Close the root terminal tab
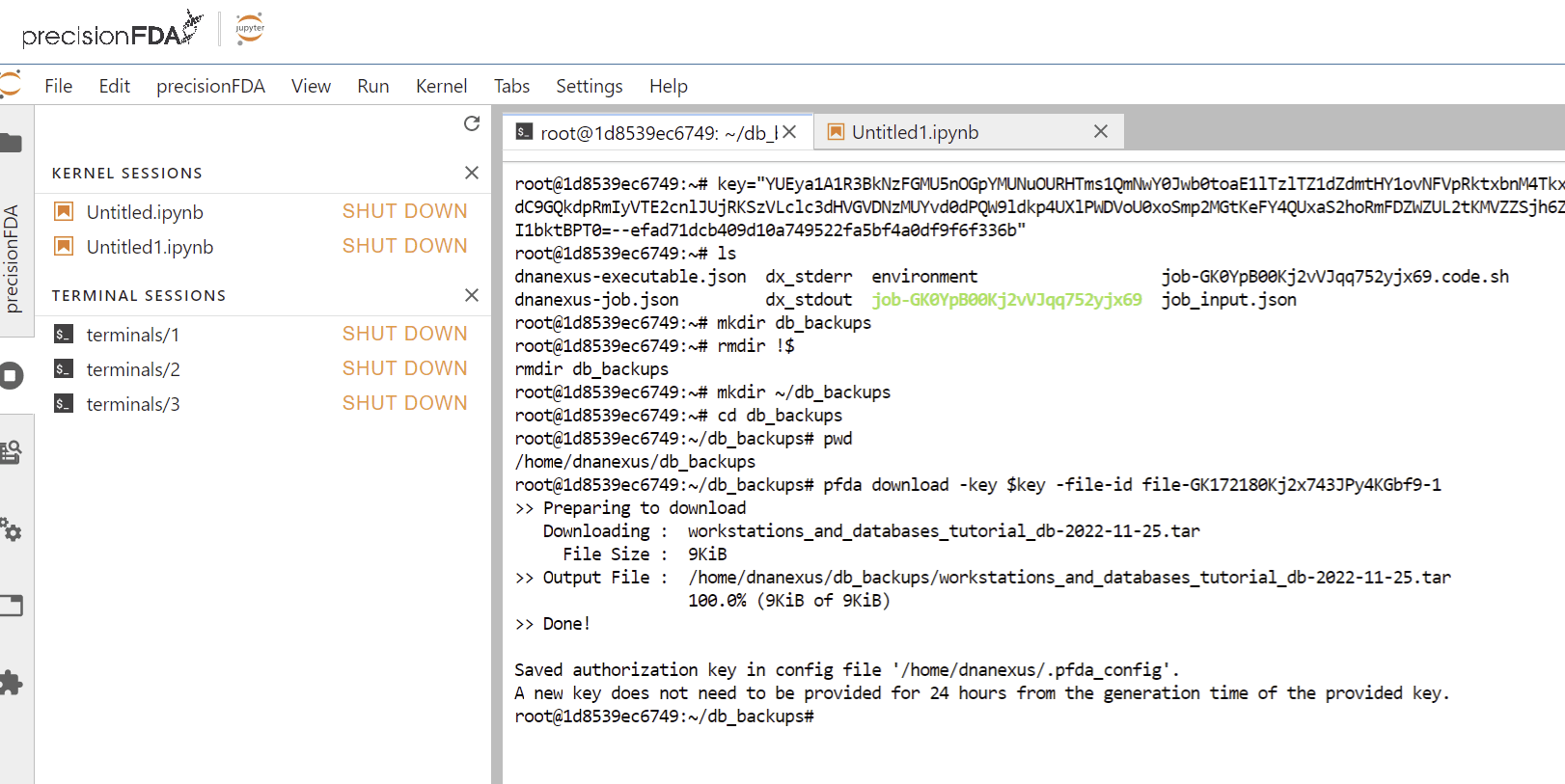 pos(789,132)
